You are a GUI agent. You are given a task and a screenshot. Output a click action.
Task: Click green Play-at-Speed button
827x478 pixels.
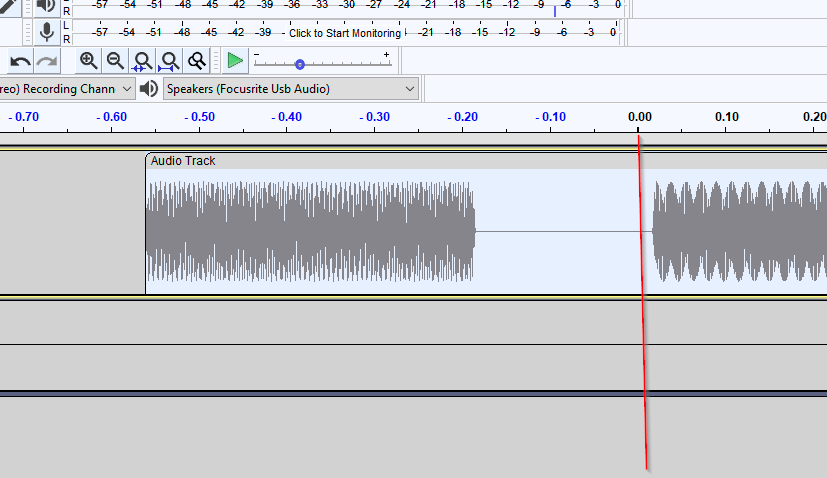(x=235, y=61)
